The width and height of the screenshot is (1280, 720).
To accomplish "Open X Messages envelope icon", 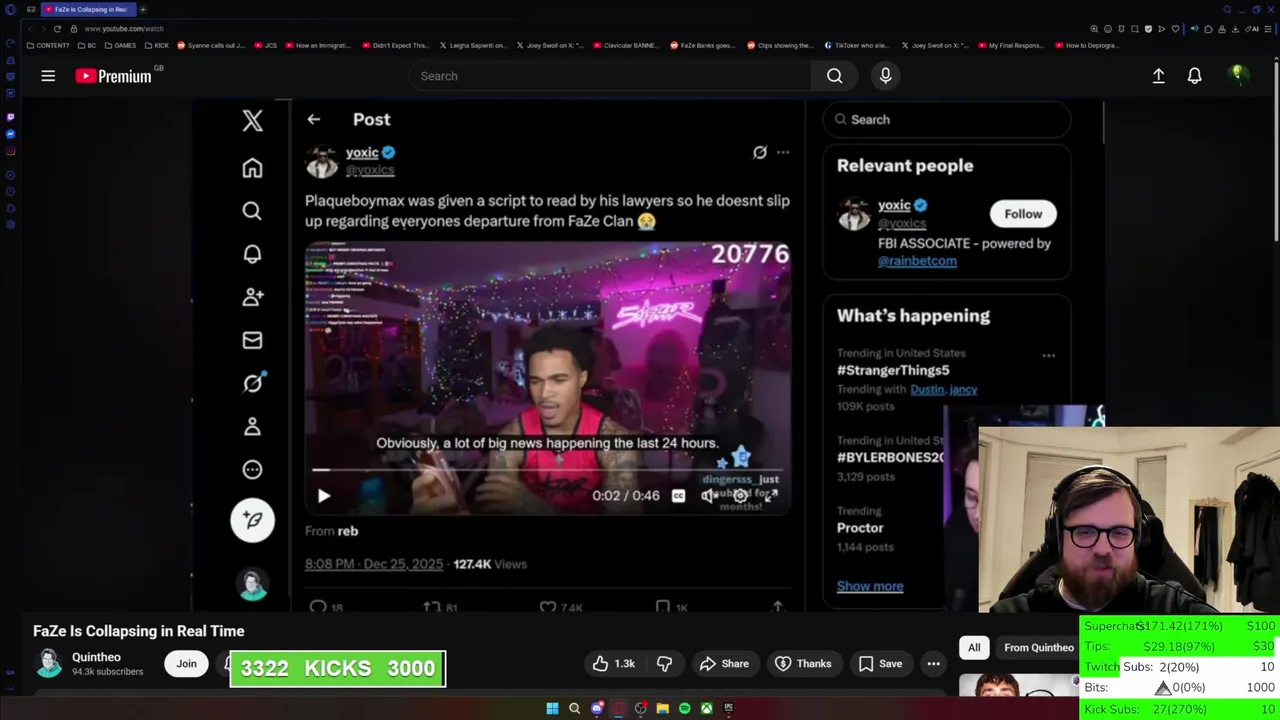I will [x=252, y=340].
